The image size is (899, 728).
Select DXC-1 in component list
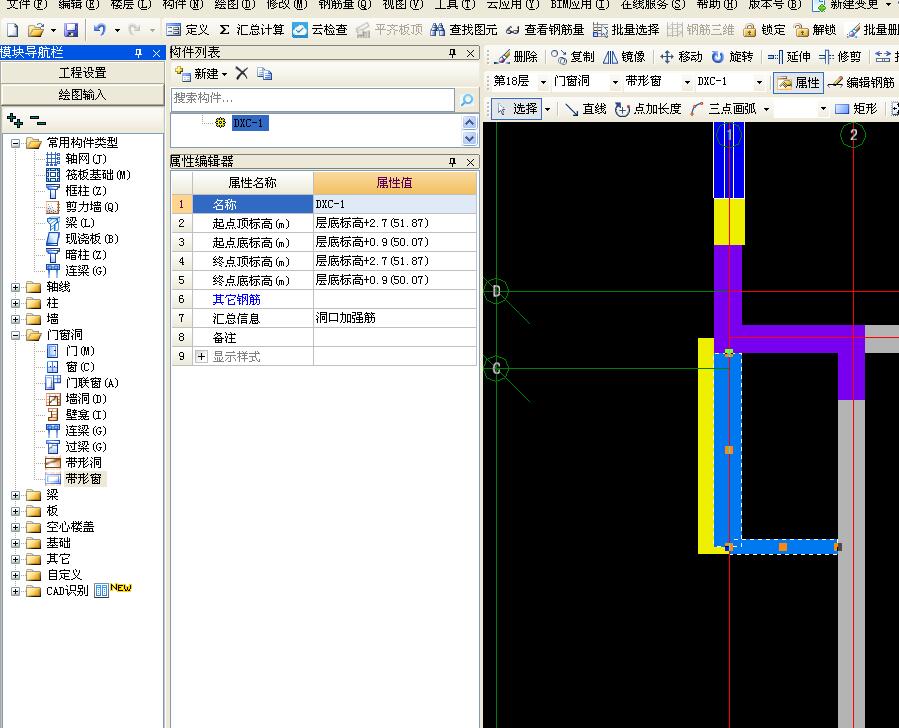[251, 123]
